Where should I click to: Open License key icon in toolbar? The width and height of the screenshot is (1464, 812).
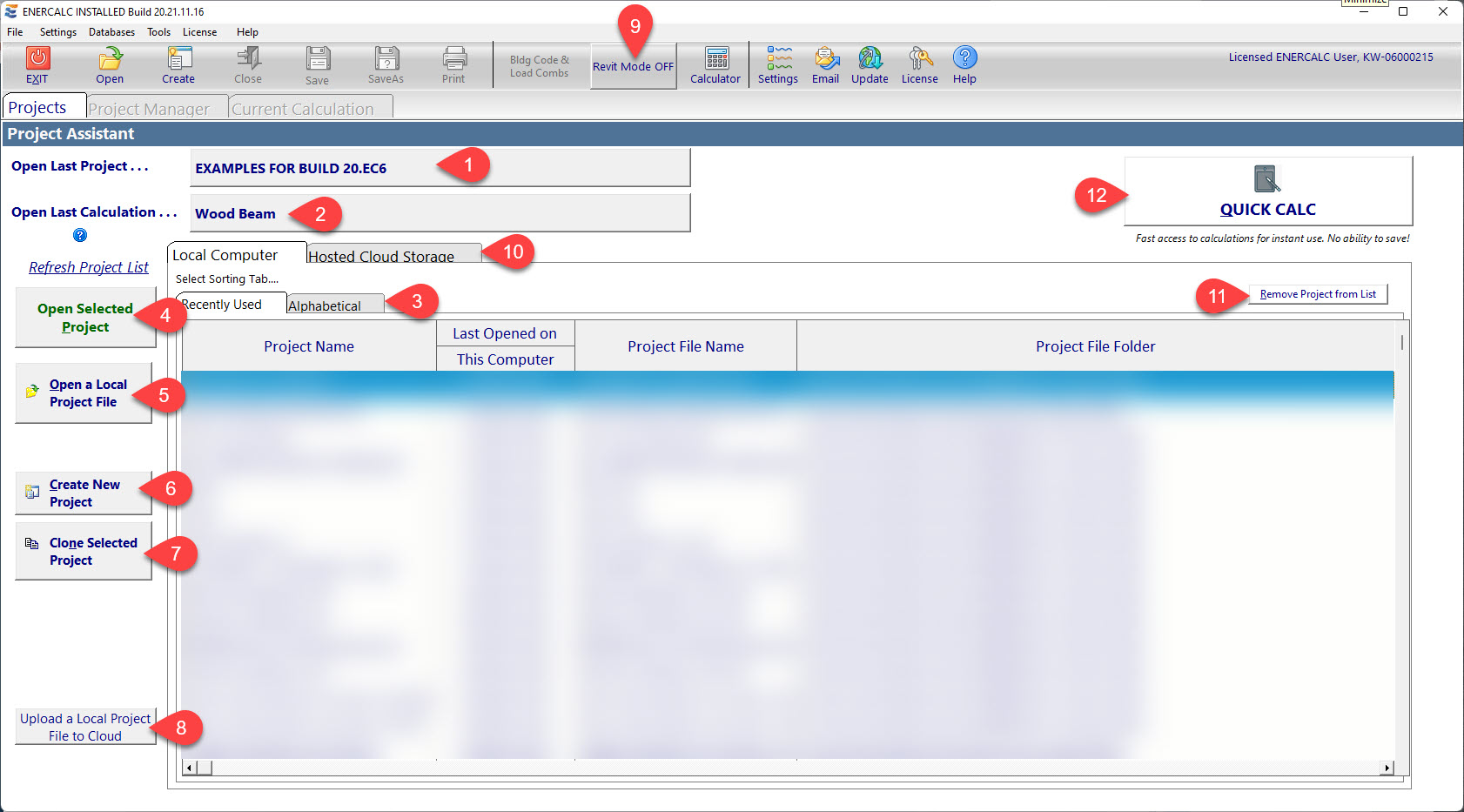[919, 58]
